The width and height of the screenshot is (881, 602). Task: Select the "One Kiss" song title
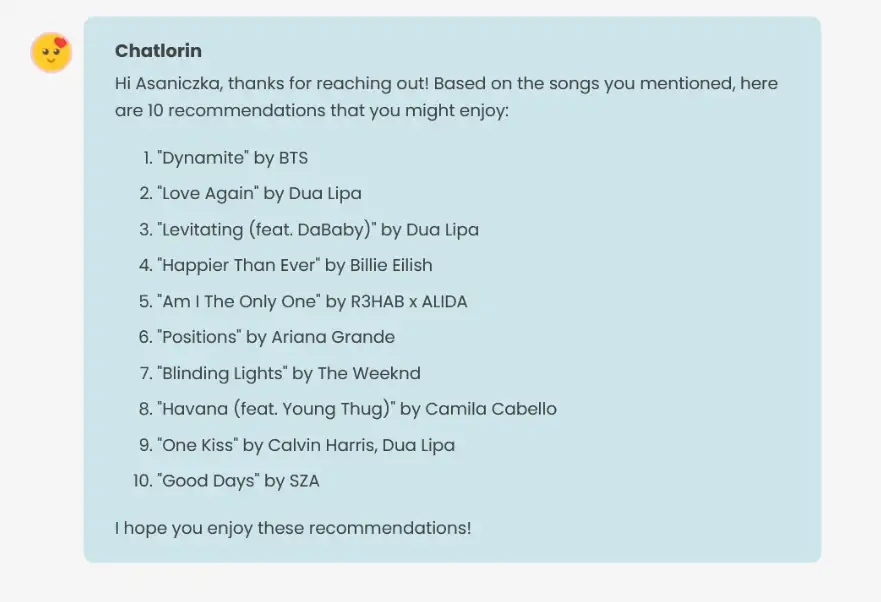point(196,445)
